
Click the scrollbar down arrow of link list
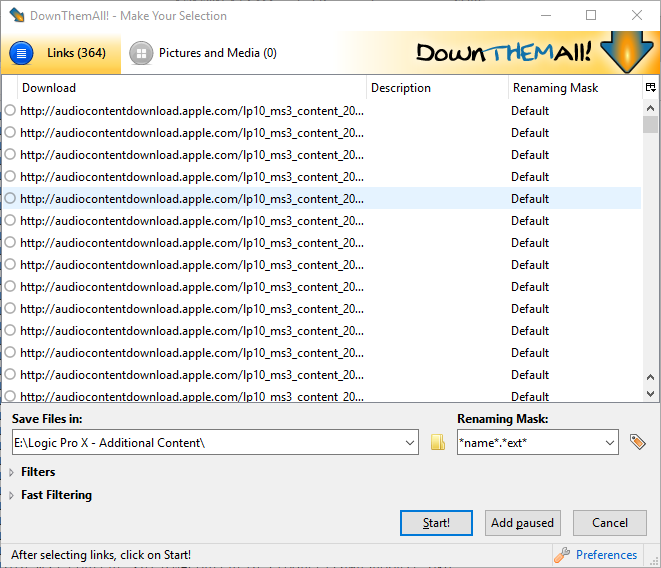click(650, 378)
